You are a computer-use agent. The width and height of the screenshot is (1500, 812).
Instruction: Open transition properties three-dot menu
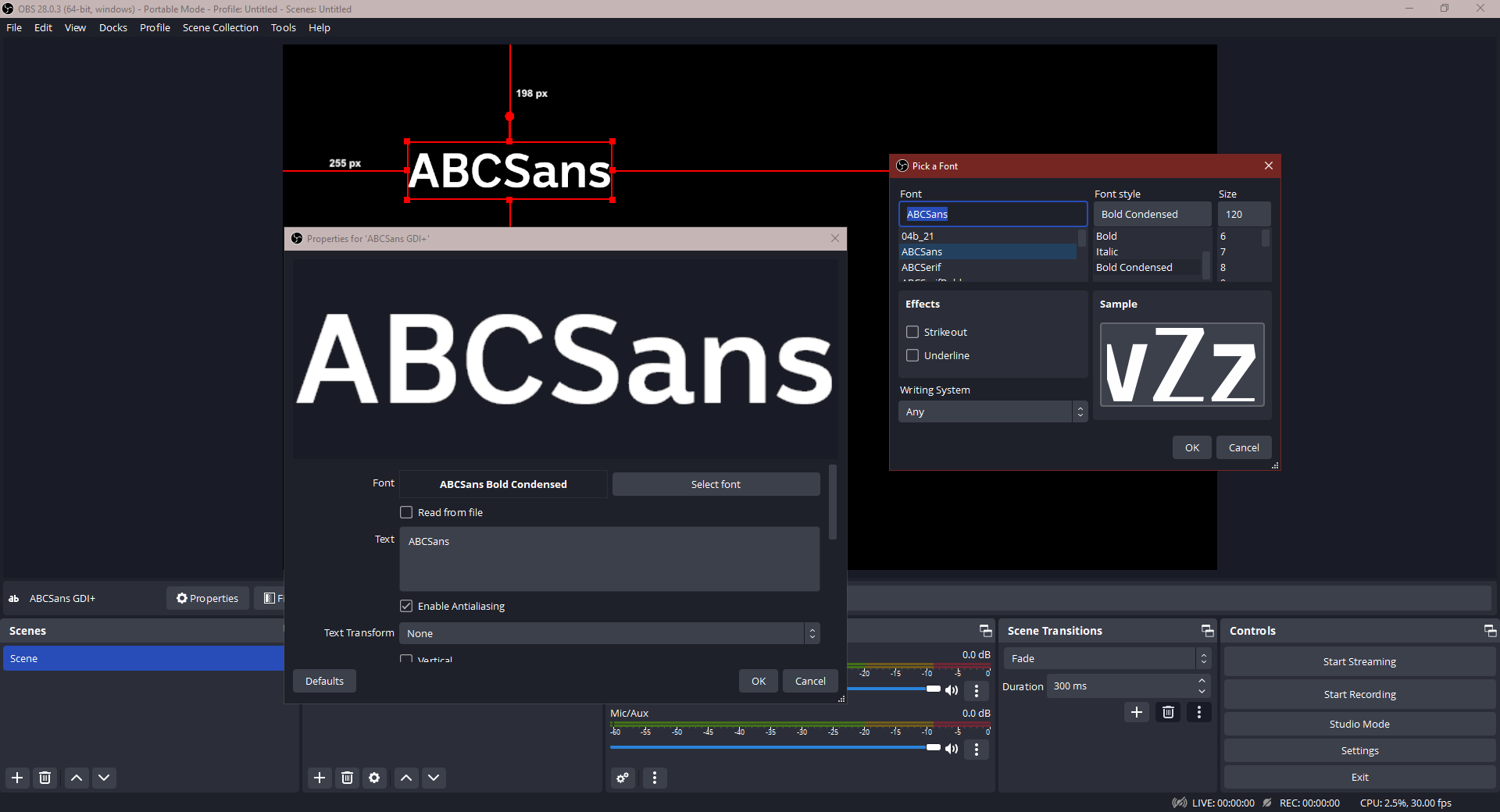tap(1199, 712)
